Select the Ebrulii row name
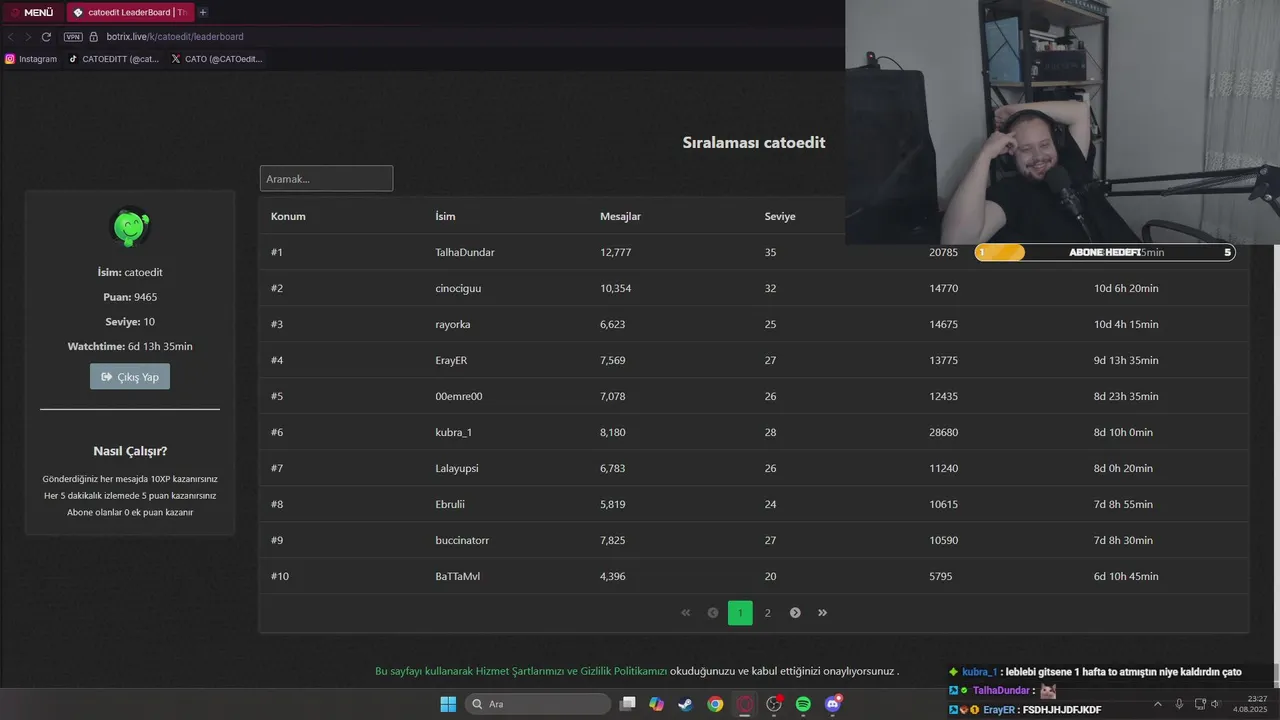1280x720 pixels. (x=450, y=504)
